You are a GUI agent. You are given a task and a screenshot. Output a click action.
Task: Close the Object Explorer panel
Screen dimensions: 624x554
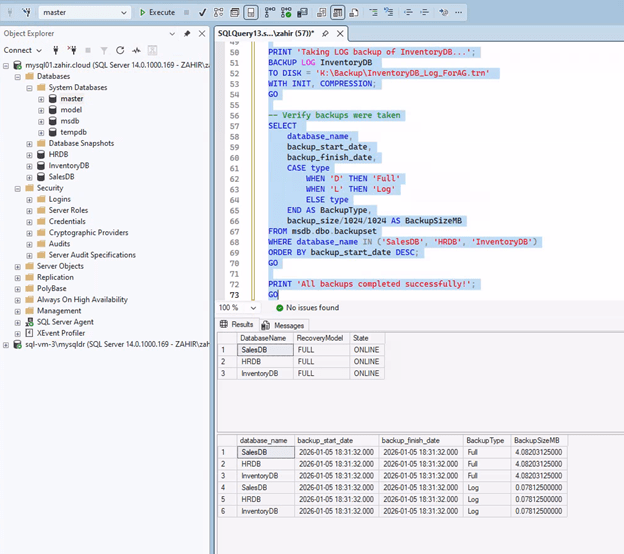(x=201, y=33)
